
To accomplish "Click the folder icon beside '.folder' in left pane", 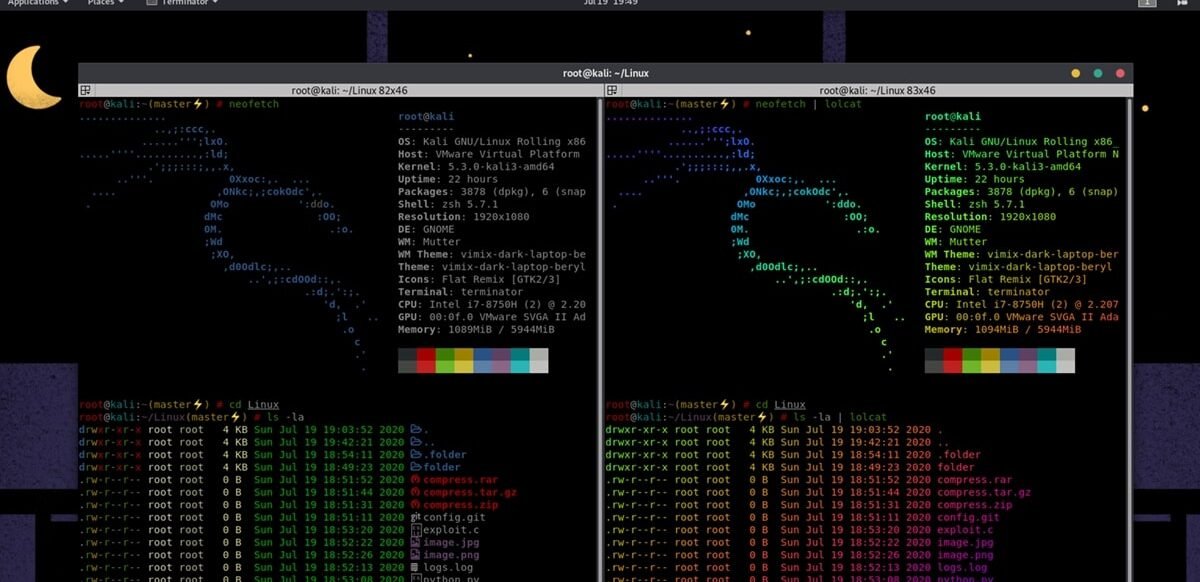I will (415, 454).
